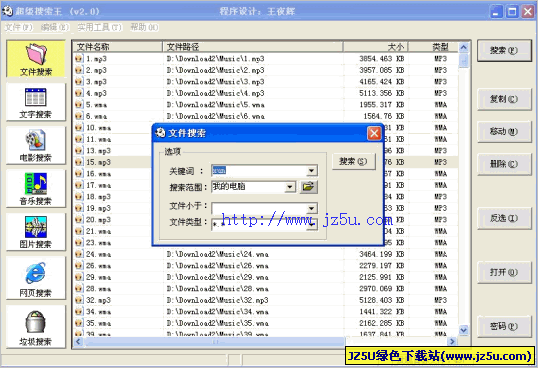Click the file icon of 32.mp3 row

79,300
